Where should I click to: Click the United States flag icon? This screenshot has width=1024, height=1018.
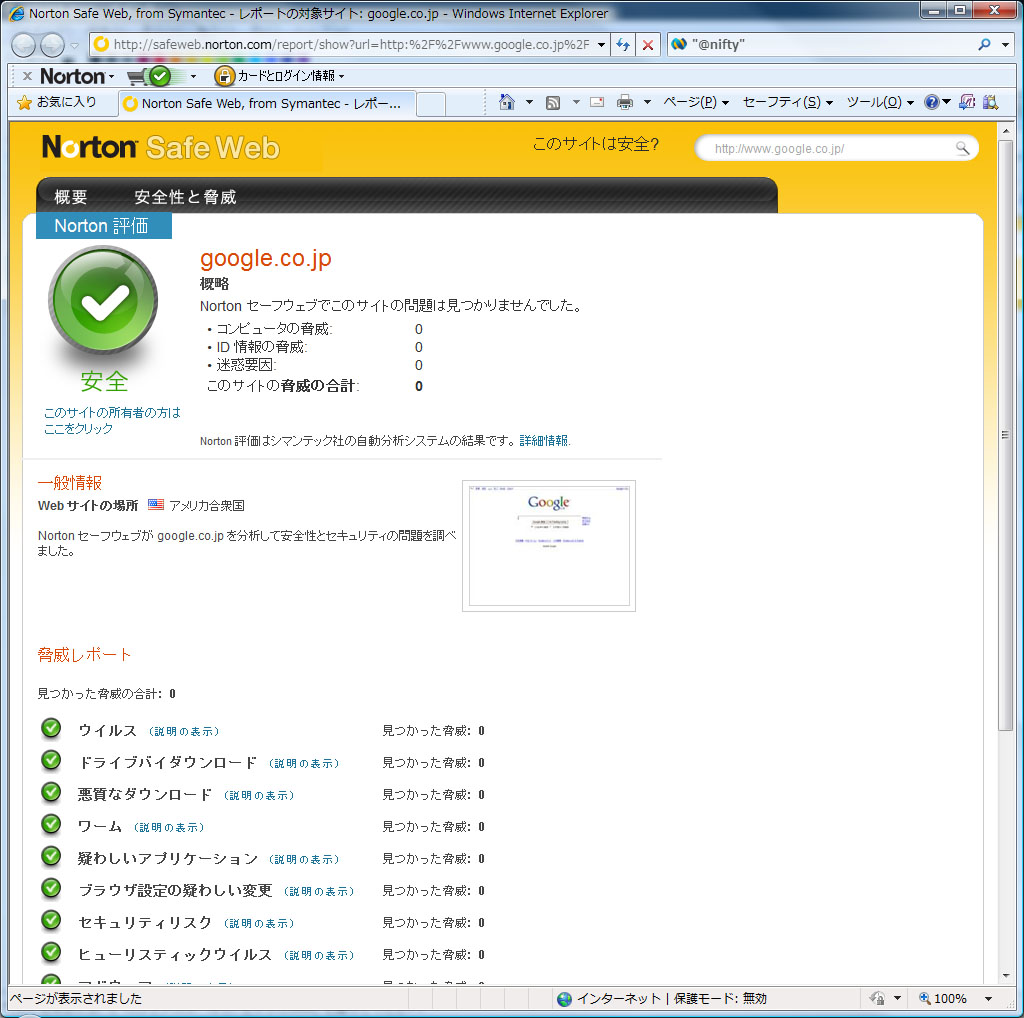tap(156, 505)
